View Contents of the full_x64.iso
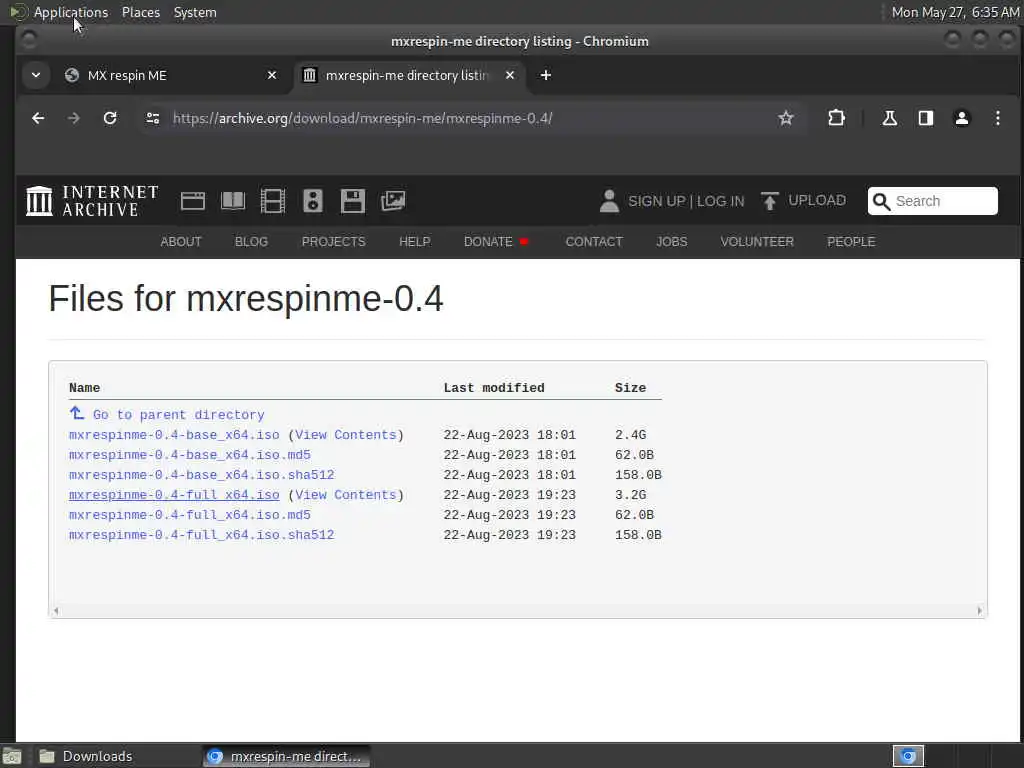This screenshot has height=768, width=1024. coord(345,495)
